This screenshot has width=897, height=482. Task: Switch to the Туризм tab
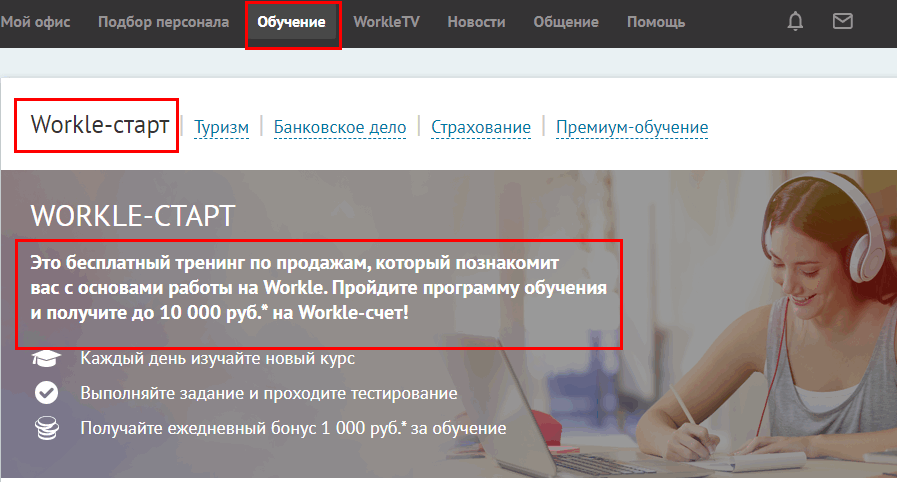(x=221, y=127)
